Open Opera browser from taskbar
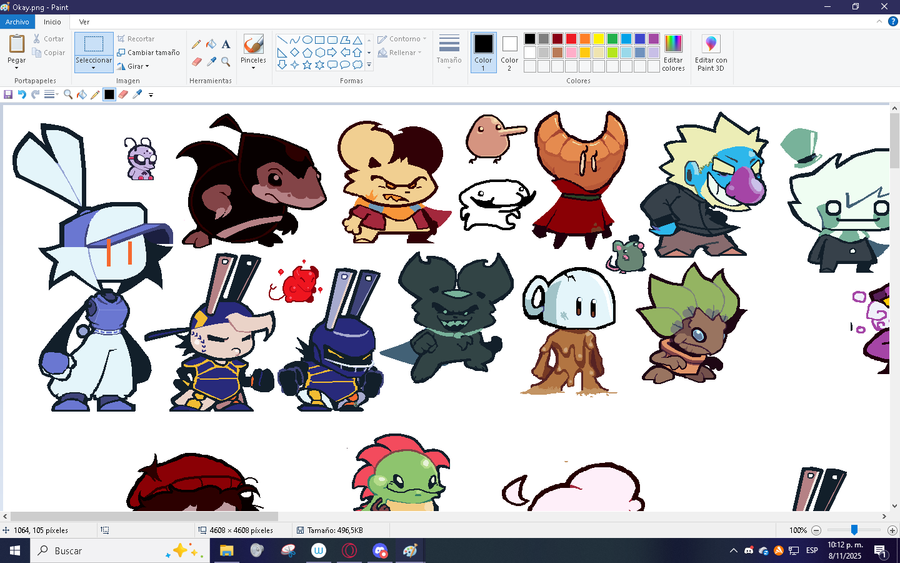Image resolution: width=900 pixels, height=563 pixels. pos(349,550)
